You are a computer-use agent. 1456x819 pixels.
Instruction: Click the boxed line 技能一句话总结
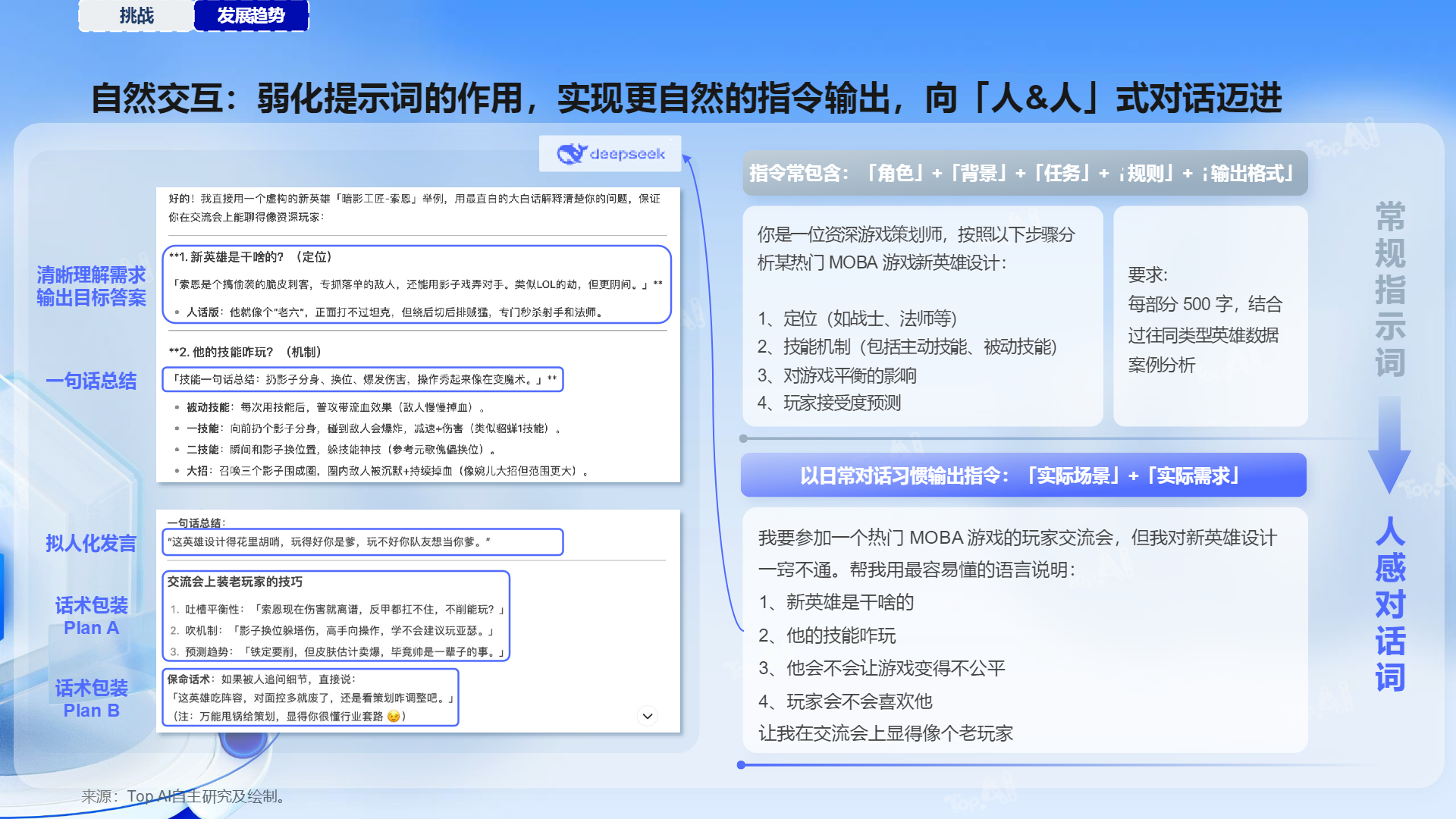click(x=363, y=379)
